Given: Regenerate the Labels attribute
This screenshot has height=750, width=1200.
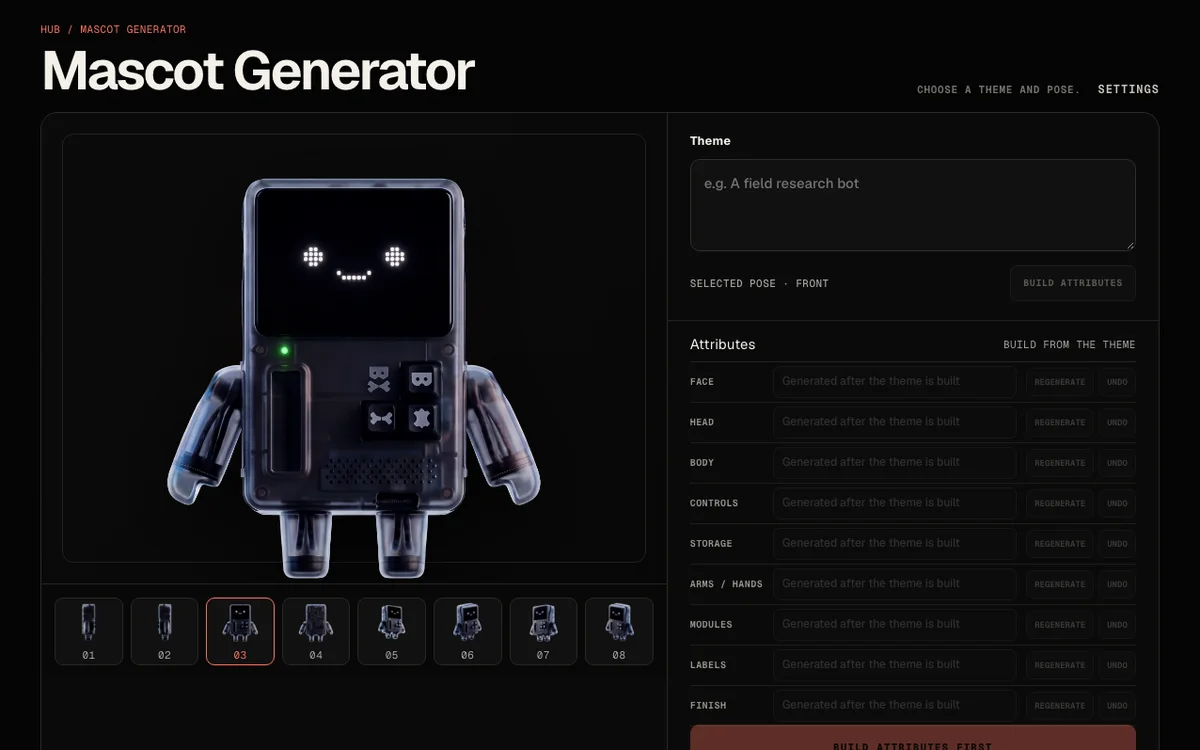Looking at the screenshot, I should point(1059,665).
